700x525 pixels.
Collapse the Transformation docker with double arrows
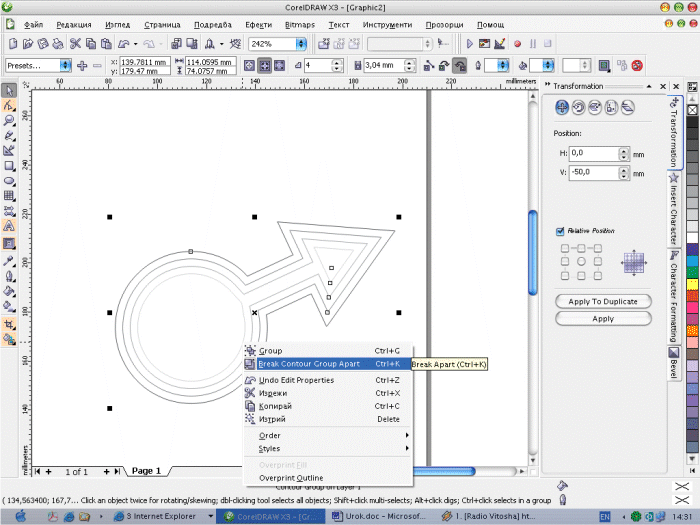(x=547, y=84)
